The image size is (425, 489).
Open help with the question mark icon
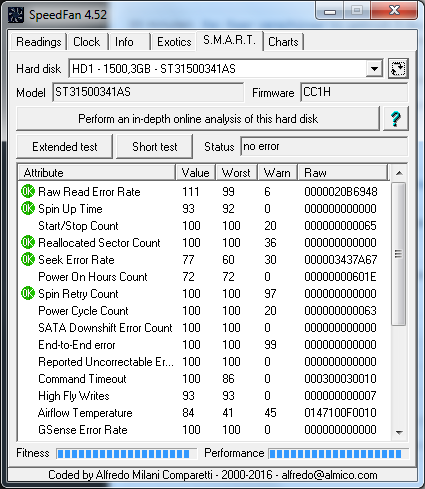(396, 118)
